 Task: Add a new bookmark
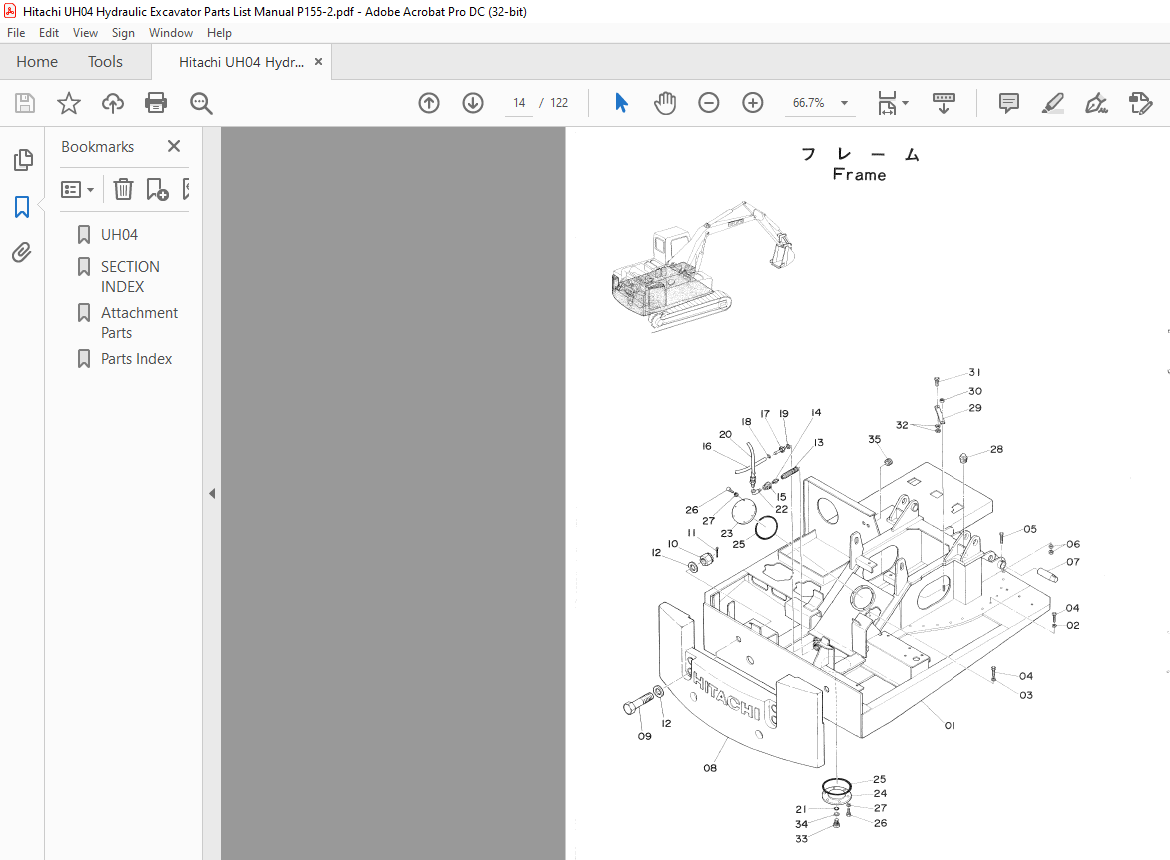pyautogui.click(x=157, y=189)
